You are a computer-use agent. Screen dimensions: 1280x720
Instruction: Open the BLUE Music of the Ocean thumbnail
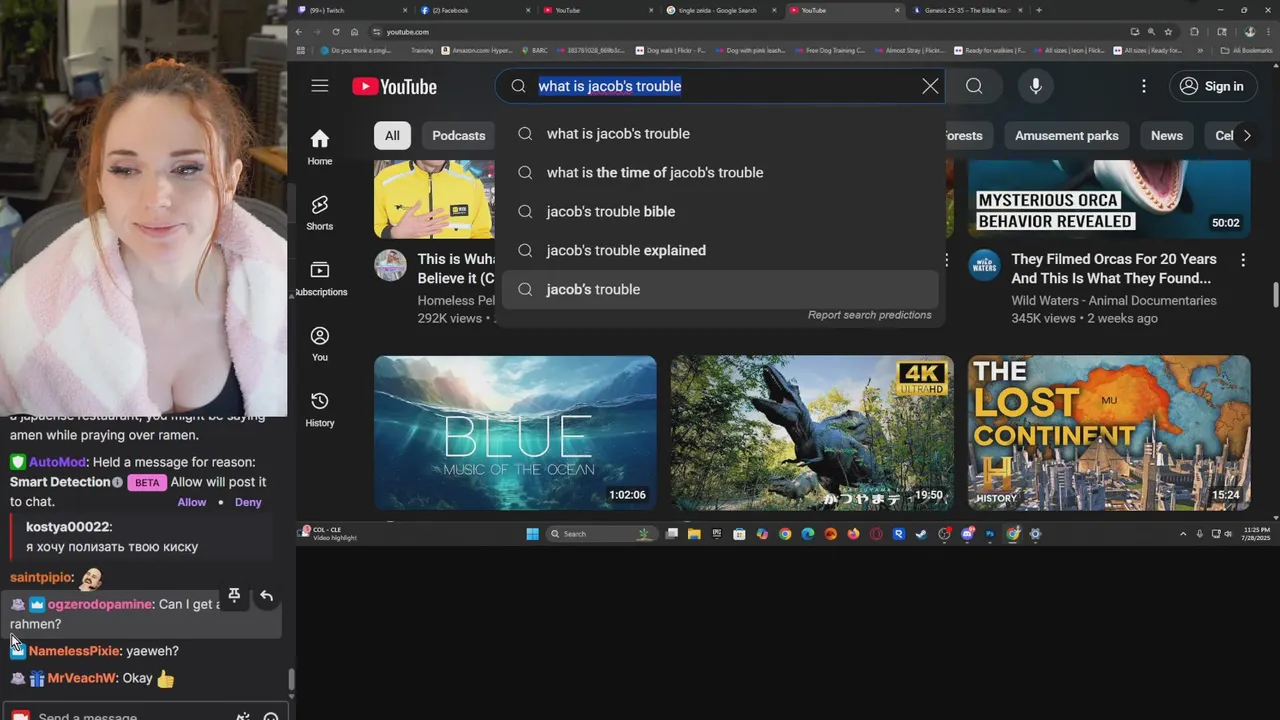click(x=515, y=433)
